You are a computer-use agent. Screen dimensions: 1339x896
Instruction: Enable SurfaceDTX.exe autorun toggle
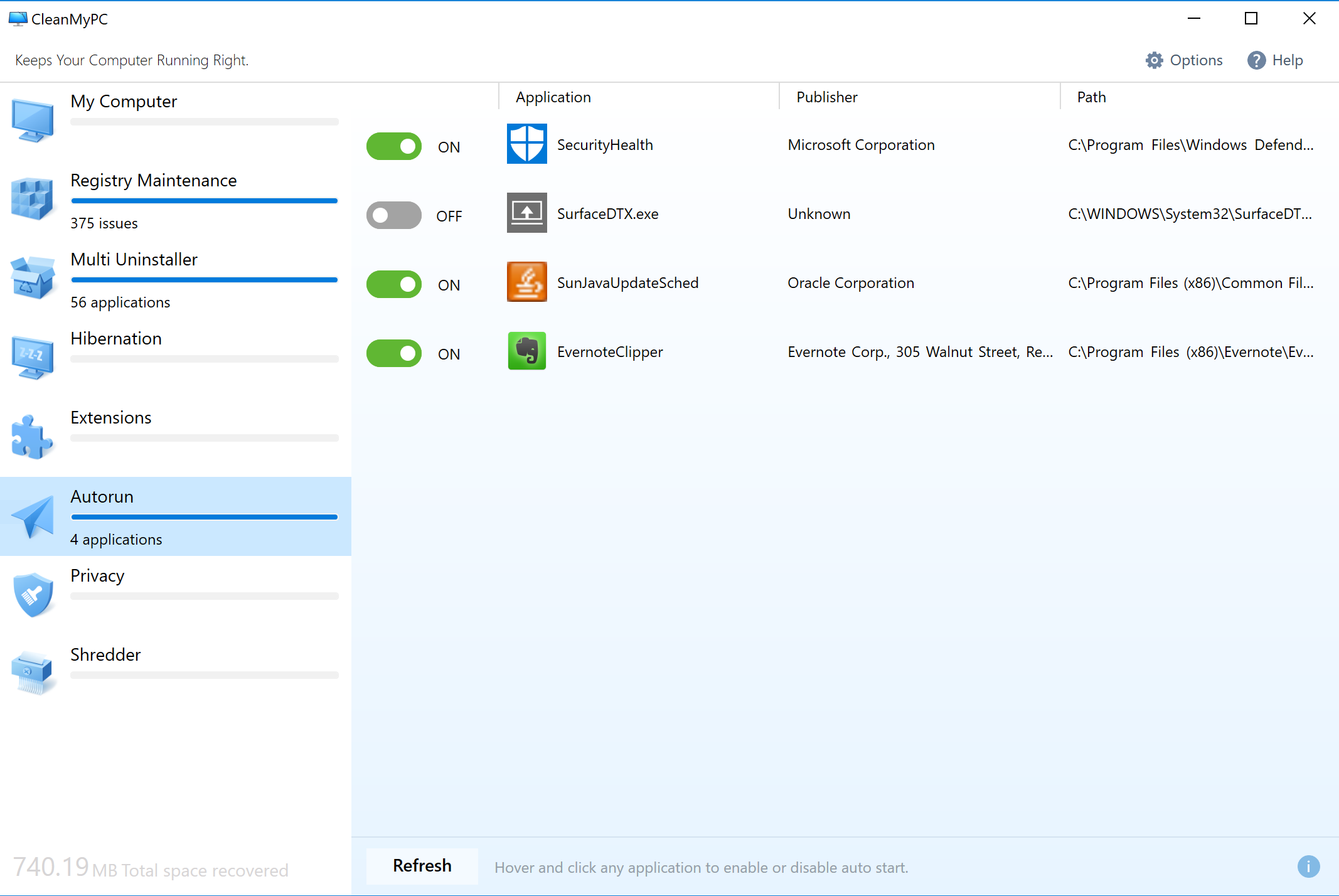click(x=395, y=214)
